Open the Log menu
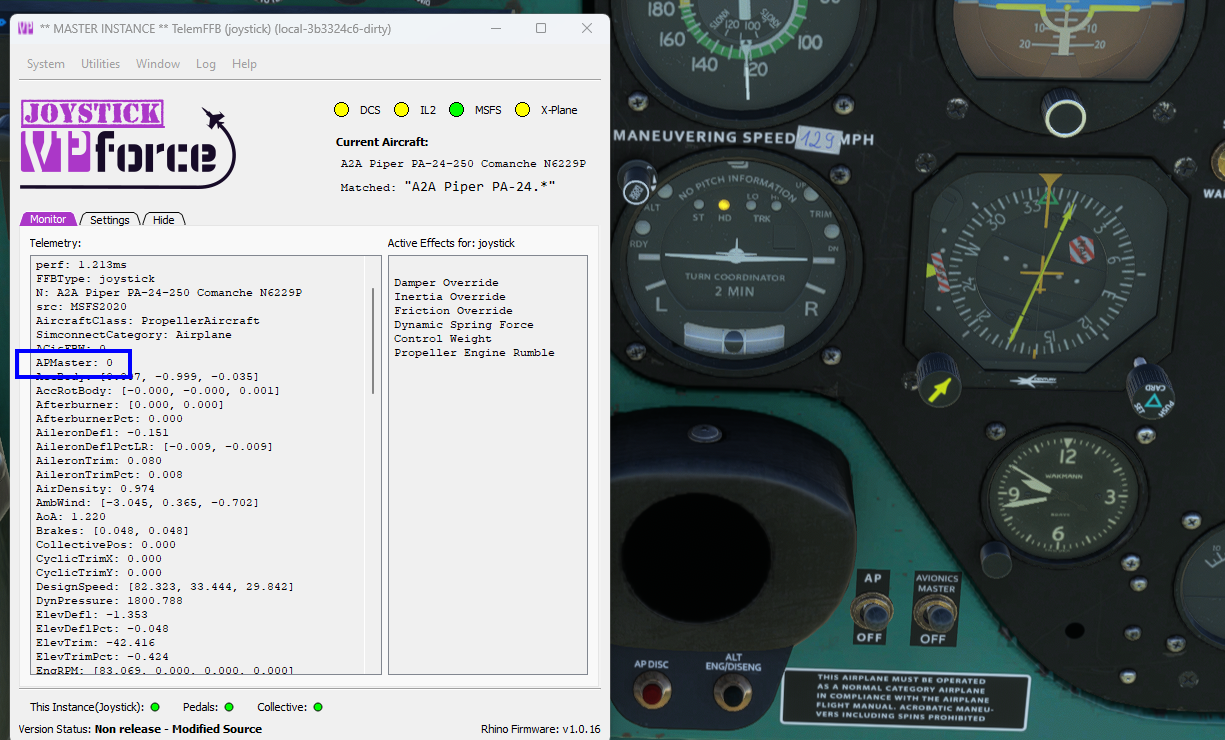 coord(206,64)
